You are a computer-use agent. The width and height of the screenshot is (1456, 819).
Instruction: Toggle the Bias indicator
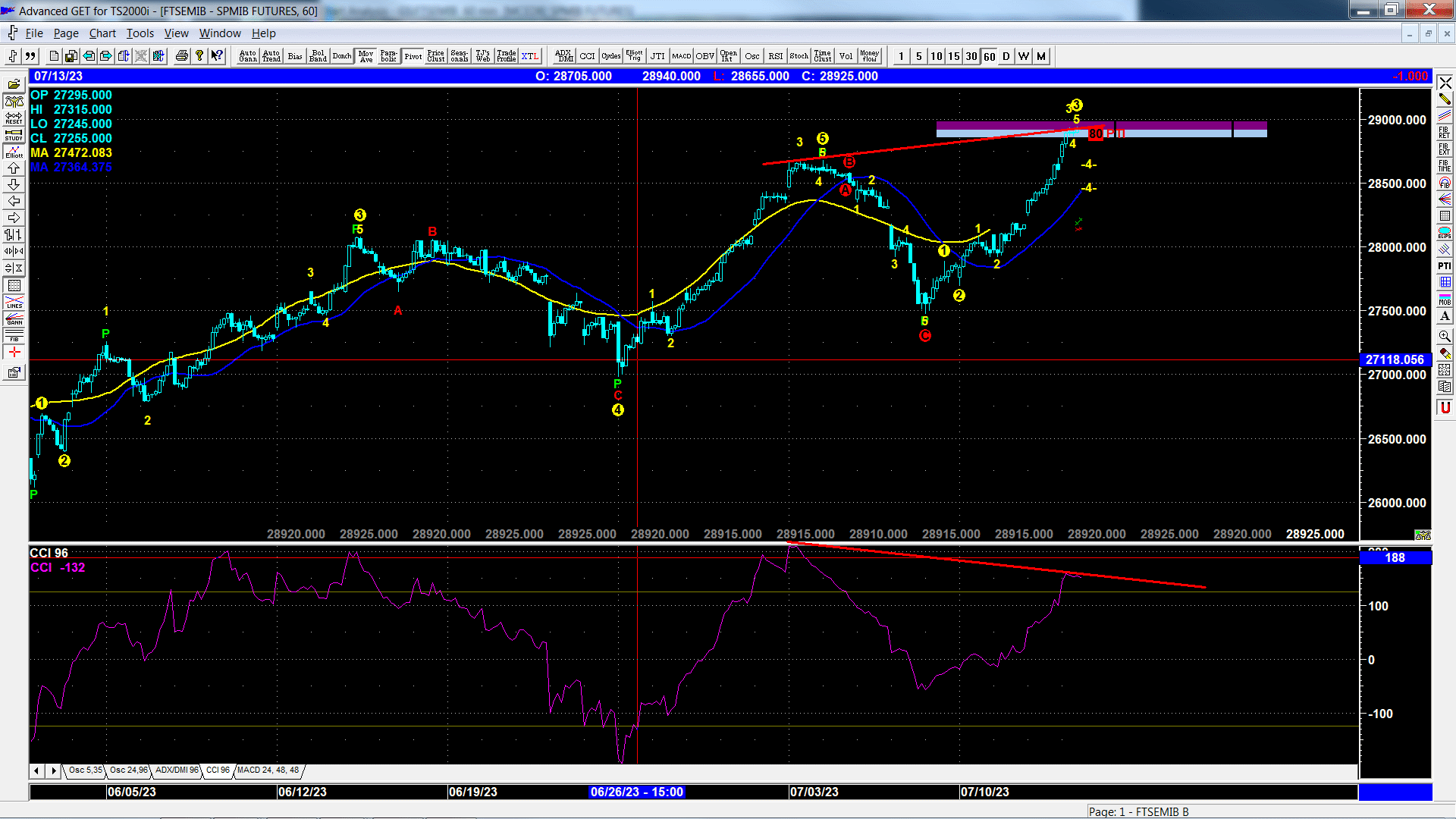295,56
